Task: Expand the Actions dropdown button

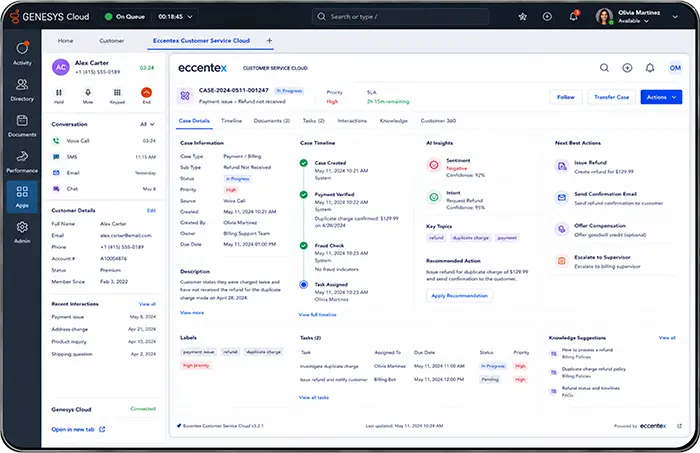Action: [661, 97]
